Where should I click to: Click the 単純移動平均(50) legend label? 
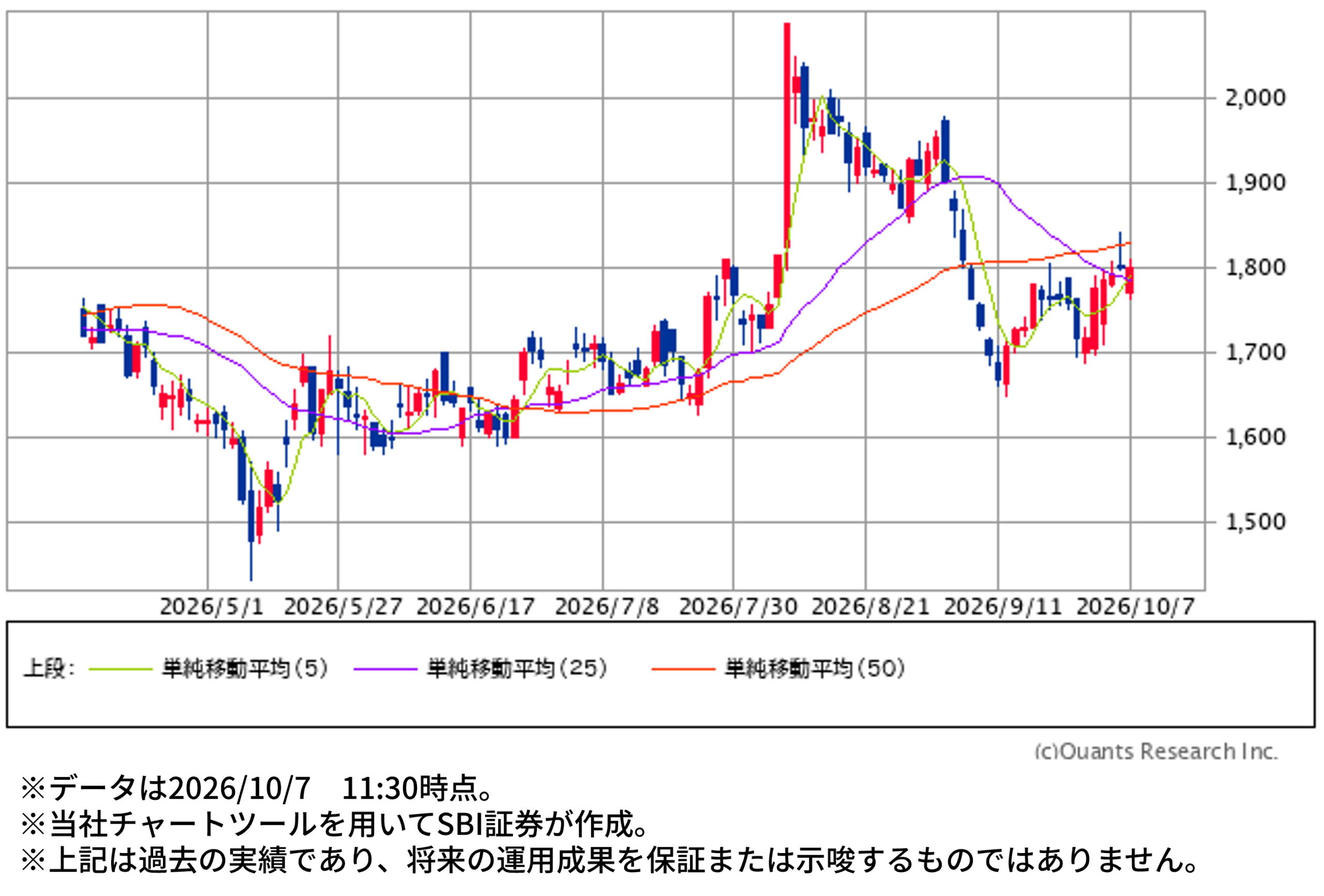coord(815,669)
